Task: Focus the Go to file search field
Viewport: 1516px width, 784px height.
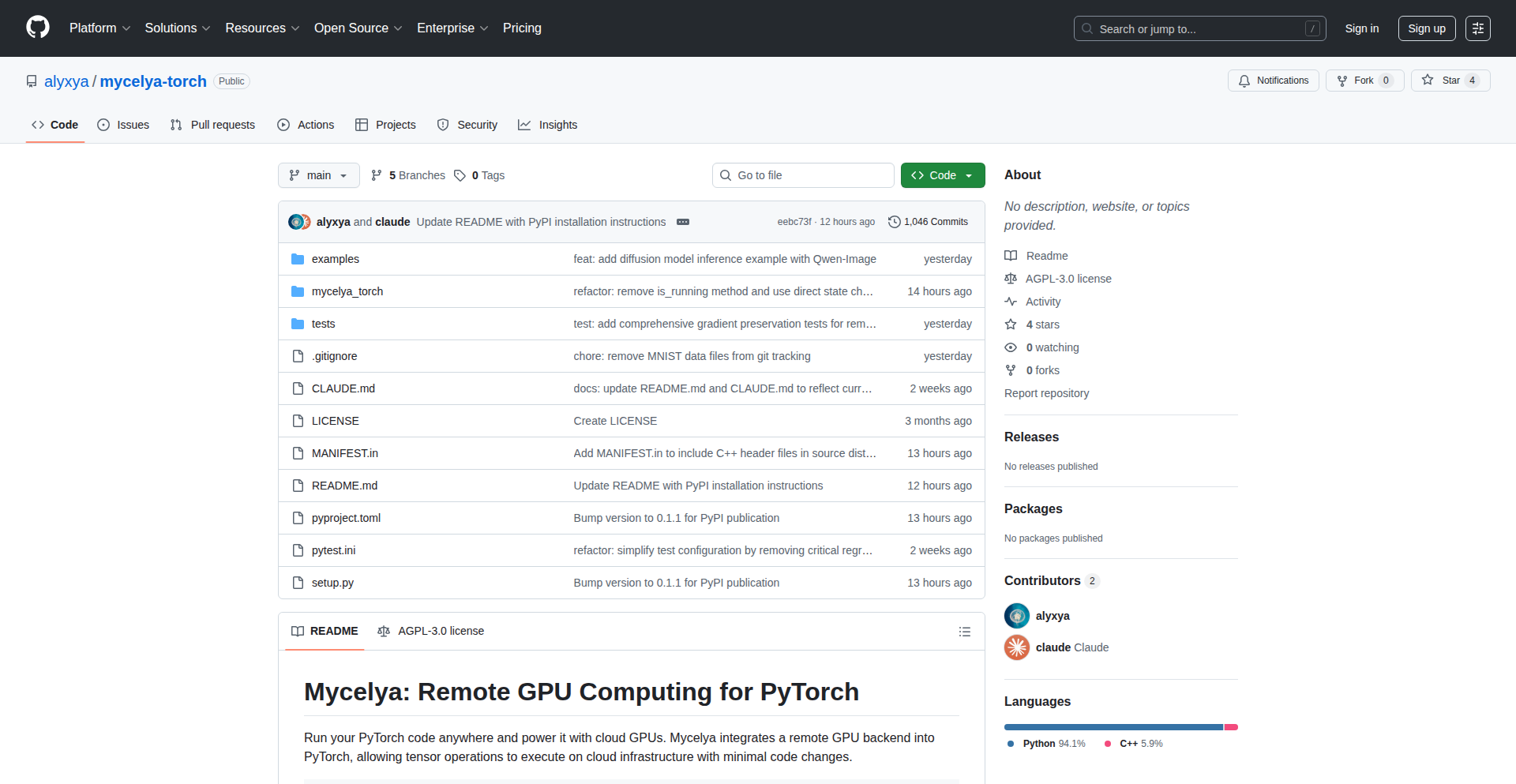Action: (x=803, y=175)
